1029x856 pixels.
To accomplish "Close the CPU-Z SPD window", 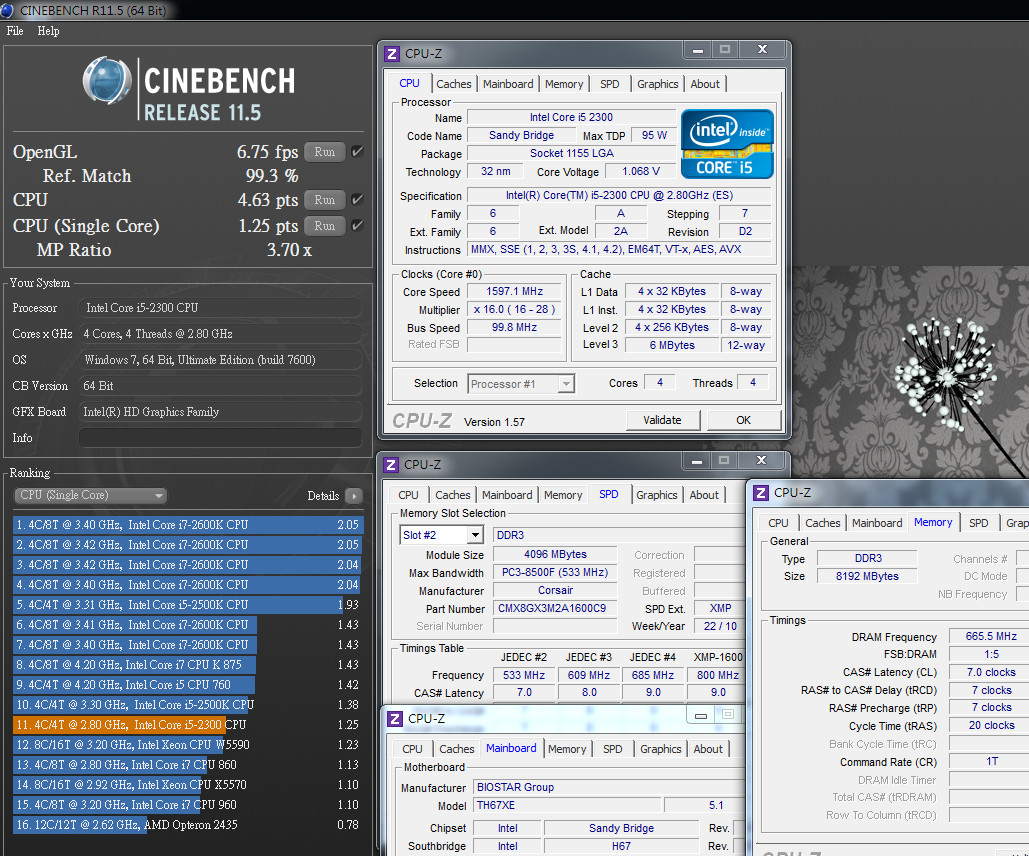I will click(761, 461).
